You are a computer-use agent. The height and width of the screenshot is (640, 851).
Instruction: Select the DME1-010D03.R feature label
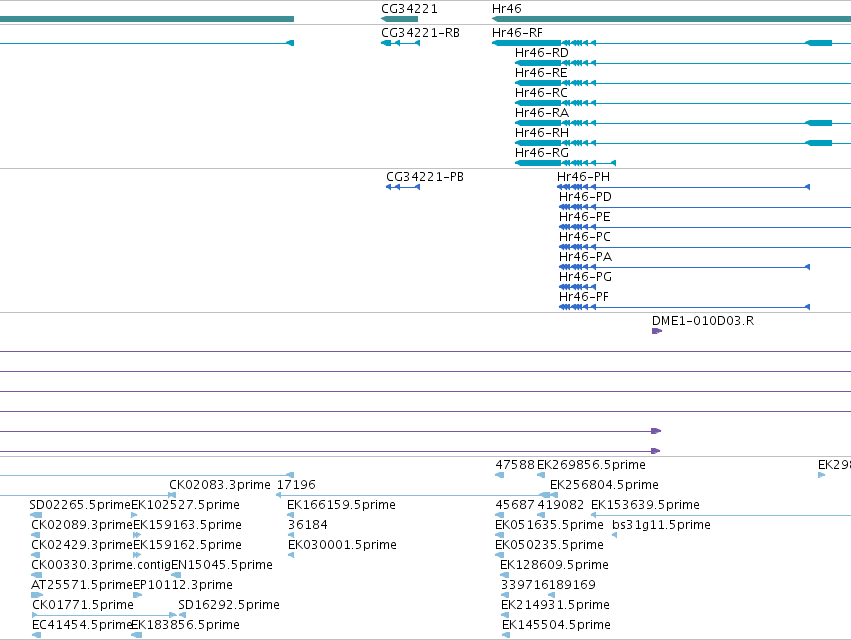point(703,321)
